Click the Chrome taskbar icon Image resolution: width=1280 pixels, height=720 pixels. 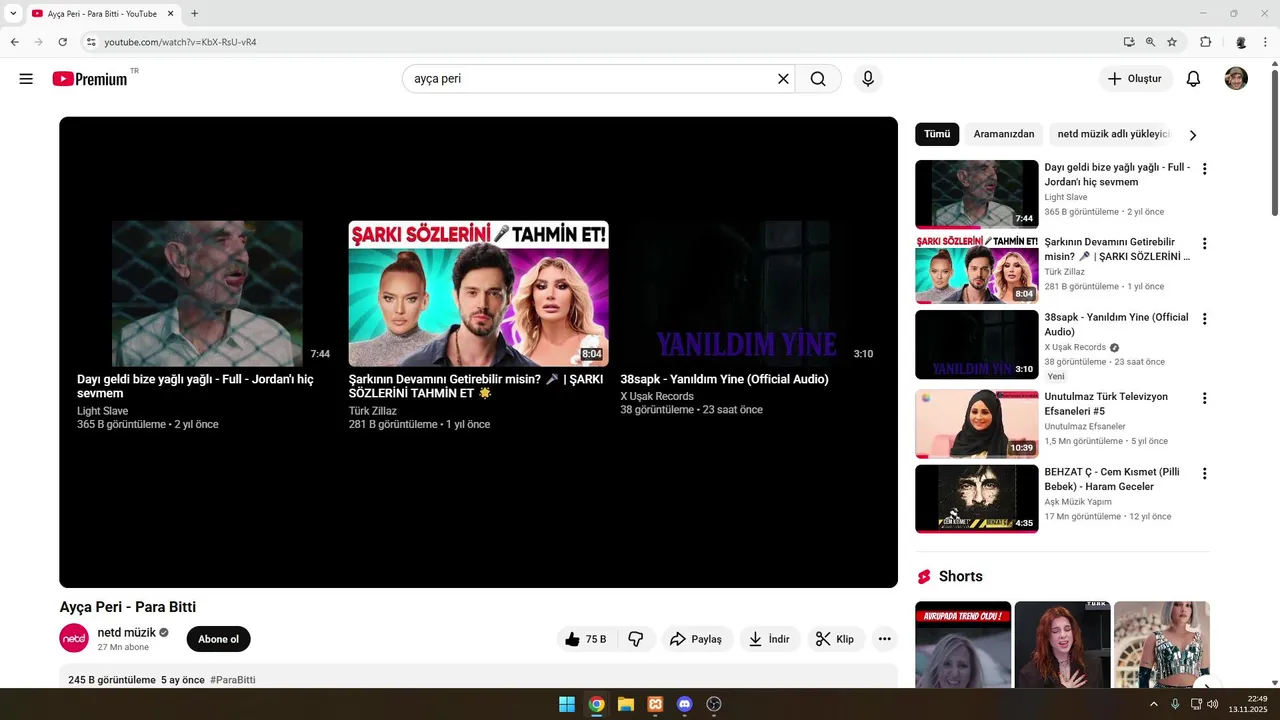tap(596, 704)
